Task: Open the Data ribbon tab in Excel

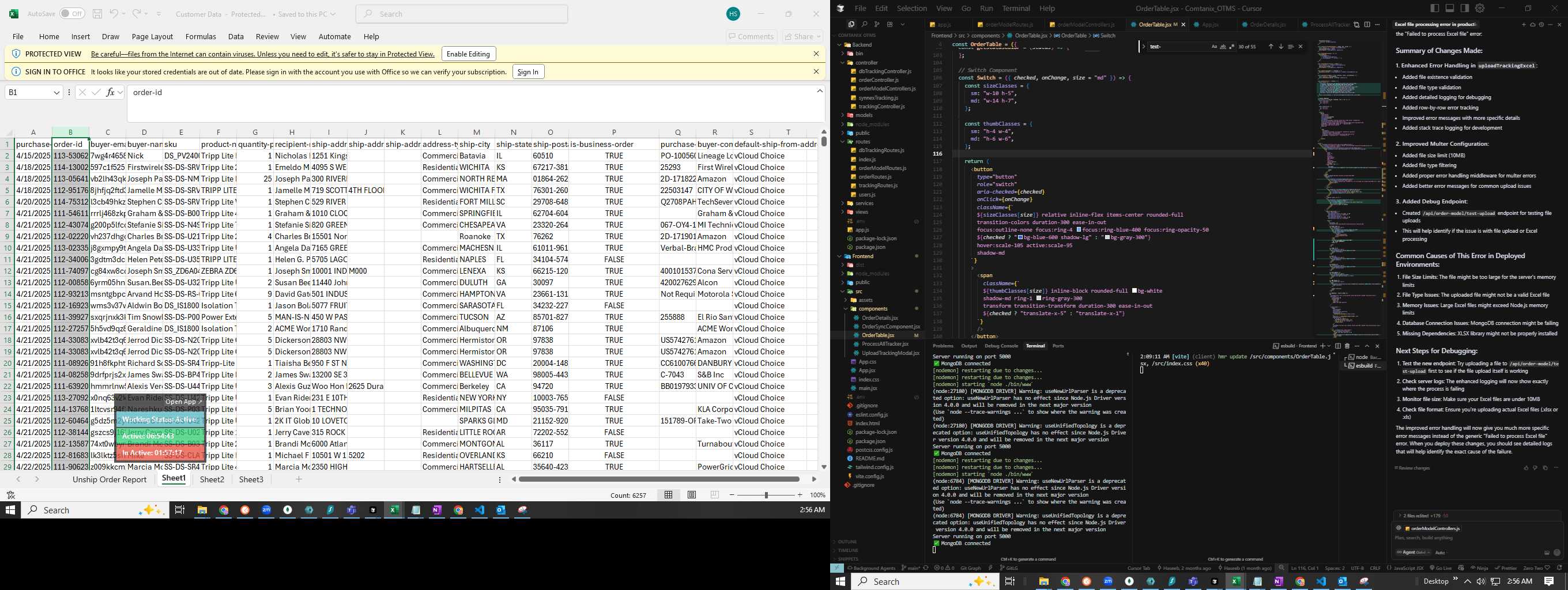Action: (x=236, y=36)
